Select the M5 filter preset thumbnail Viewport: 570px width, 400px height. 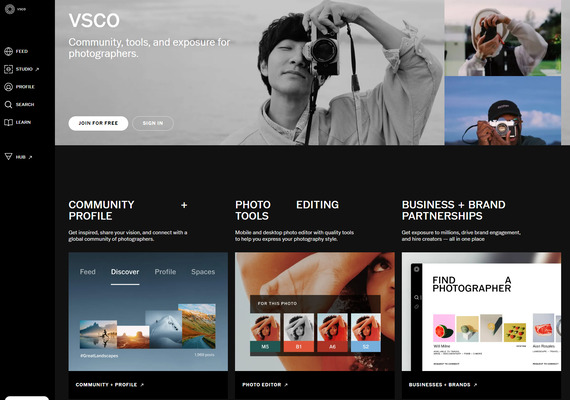[265, 332]
